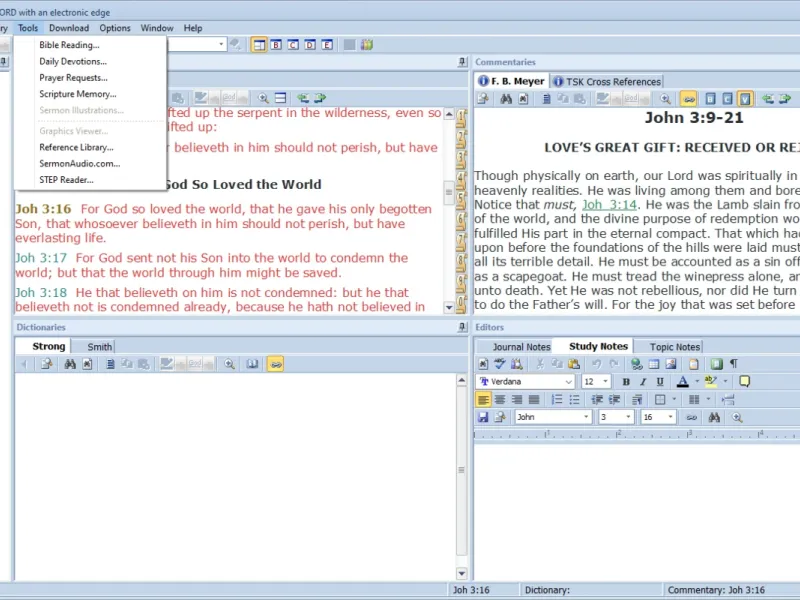800x600 pixels.
Task: Follow the Joh 3:14 link in commentary
Action: [609, 205]
